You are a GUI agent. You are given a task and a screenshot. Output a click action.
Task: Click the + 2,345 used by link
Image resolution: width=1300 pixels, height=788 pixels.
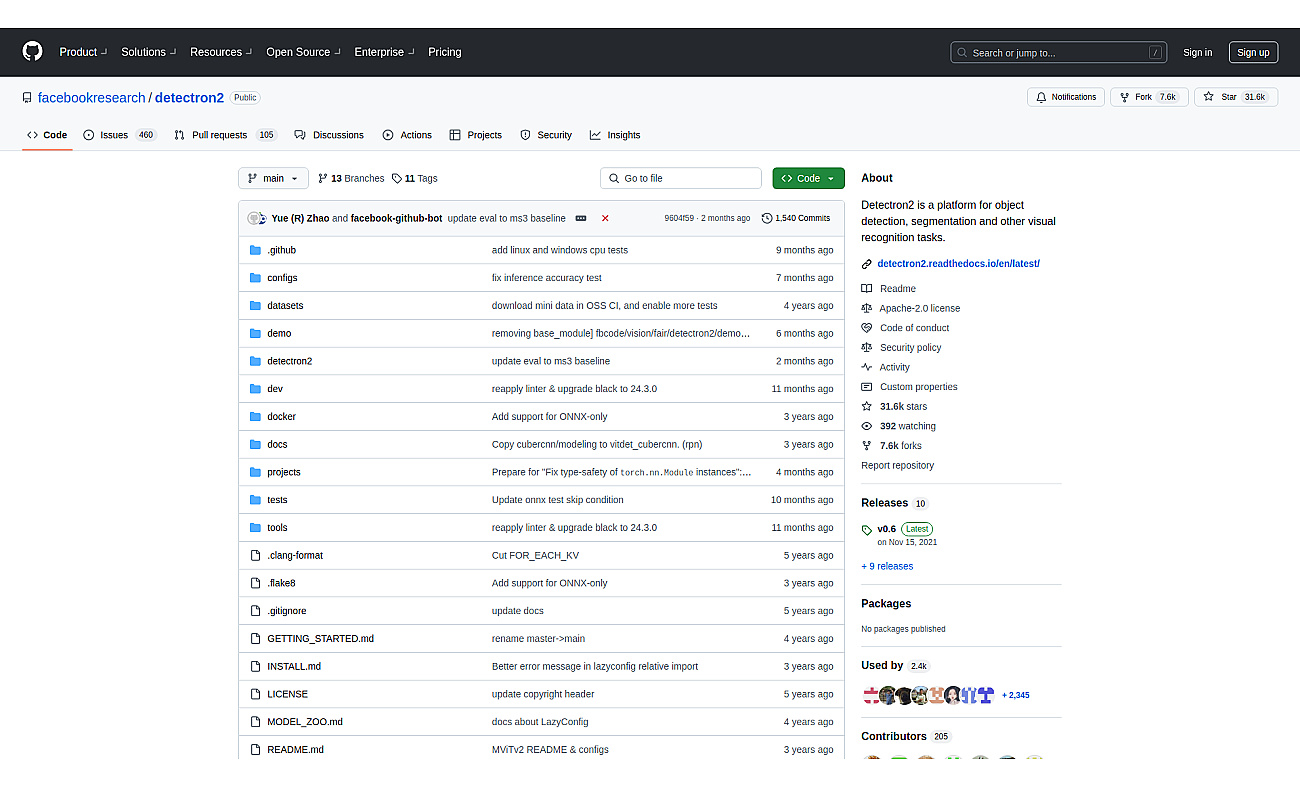tap(1016, 695)
